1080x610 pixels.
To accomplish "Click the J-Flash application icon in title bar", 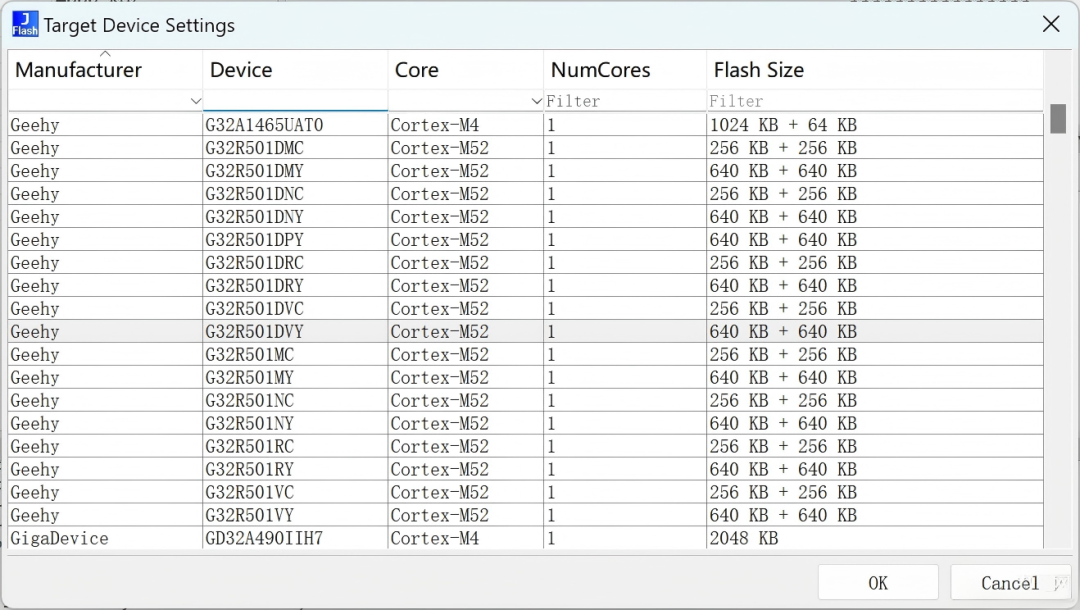I will coord(25,25).
